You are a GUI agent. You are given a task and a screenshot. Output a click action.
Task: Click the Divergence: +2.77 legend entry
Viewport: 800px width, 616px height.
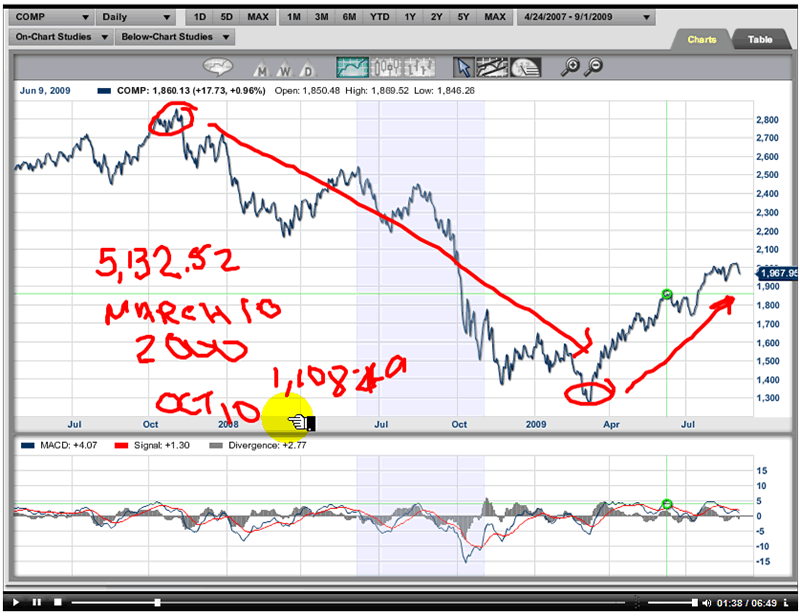[258, 446]
